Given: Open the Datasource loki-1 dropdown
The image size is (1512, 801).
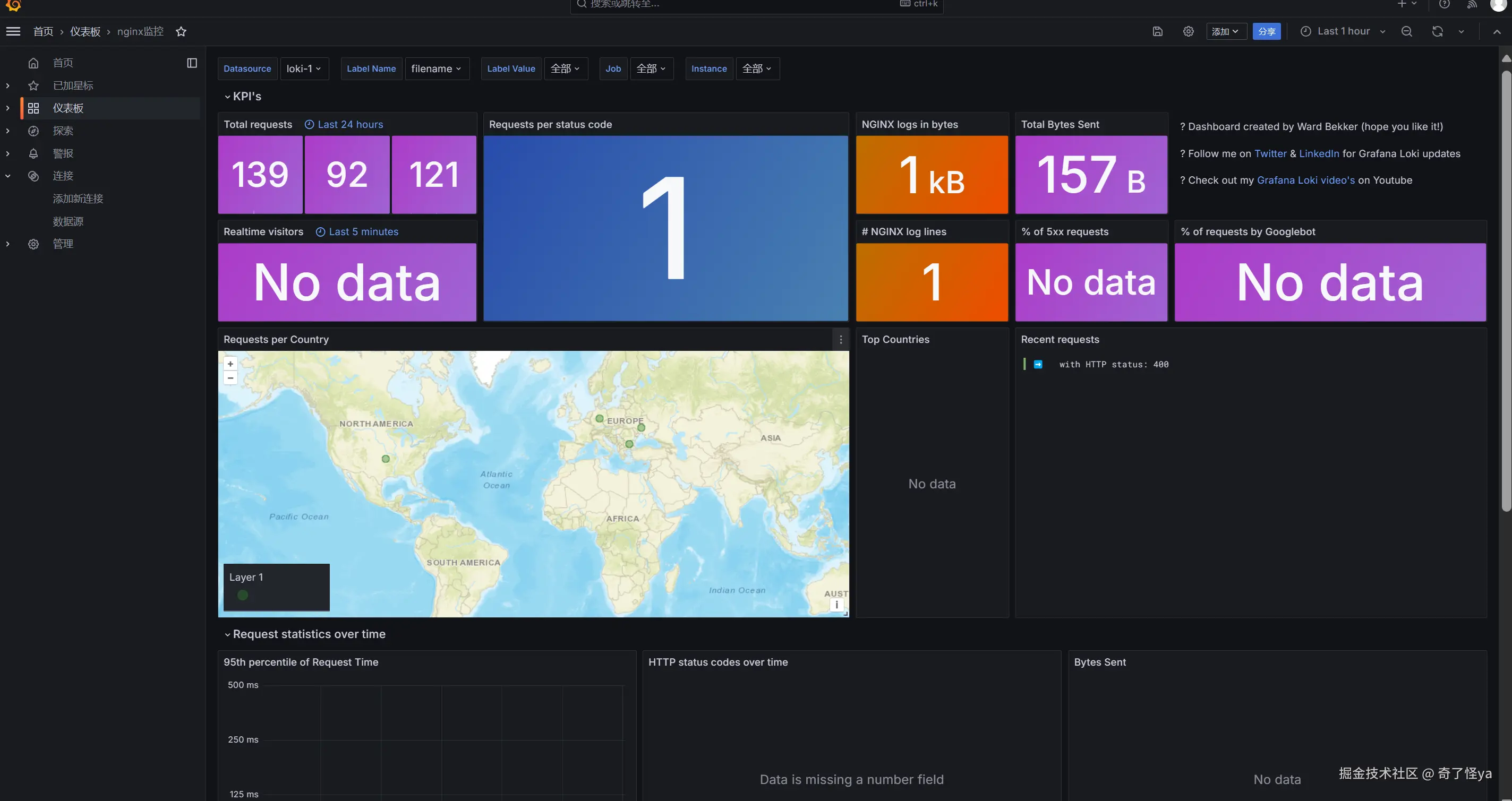Looking at the screenshot, I should [x=304, y=68].
